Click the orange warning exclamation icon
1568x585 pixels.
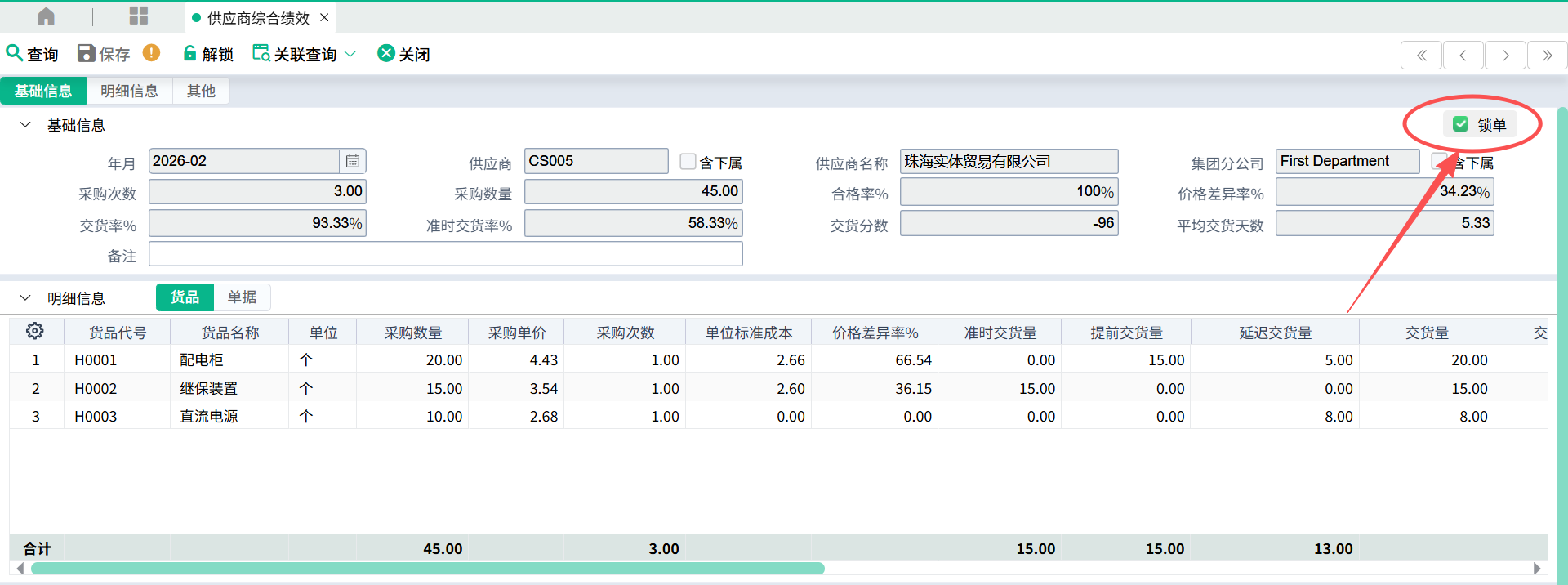pyautogui.click(x=151, y=53)
